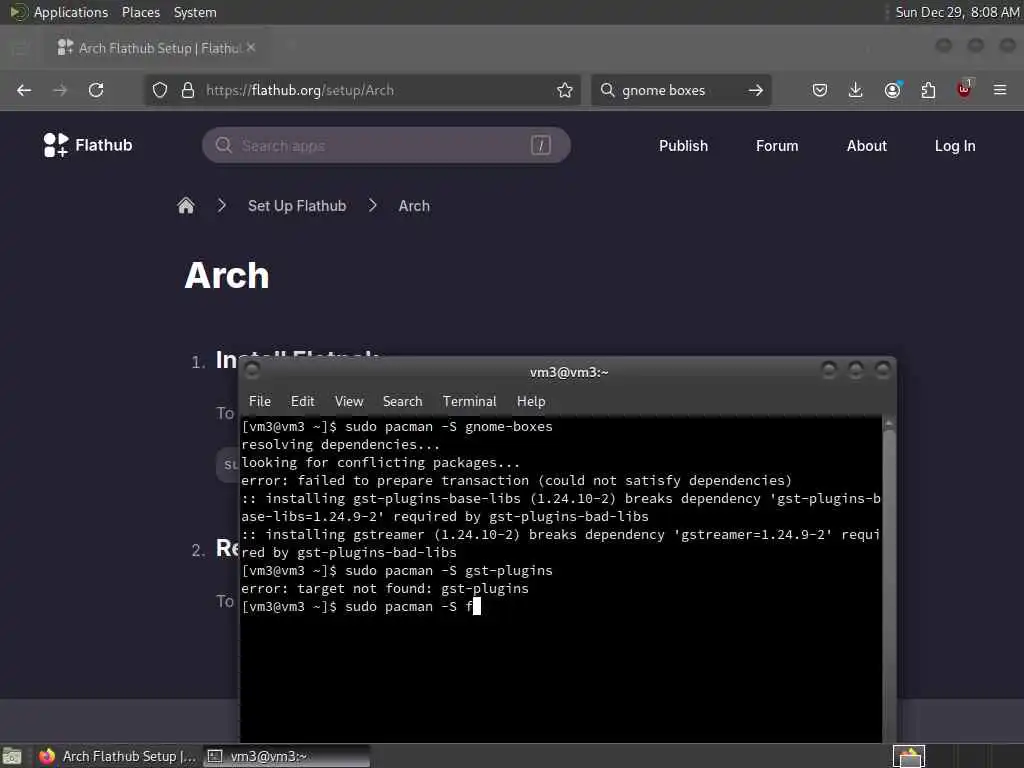1024x768 pixels.
Task: Click the terminal title bar menu button
Action: (x=252, y=371)
